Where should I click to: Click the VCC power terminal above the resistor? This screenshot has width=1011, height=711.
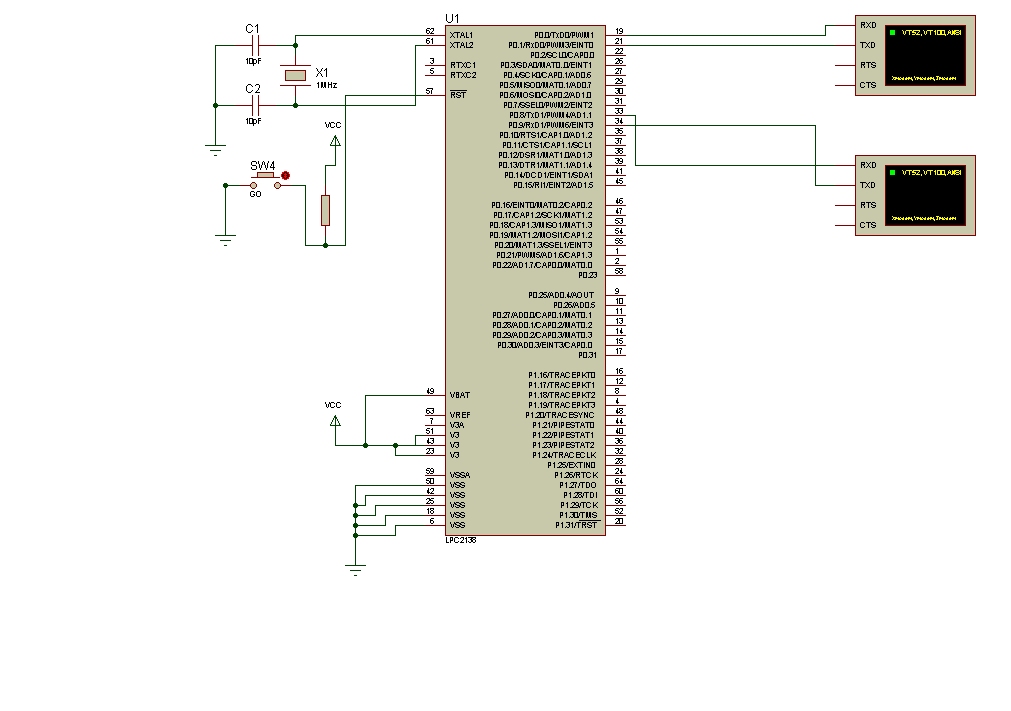tap(334, 142)
